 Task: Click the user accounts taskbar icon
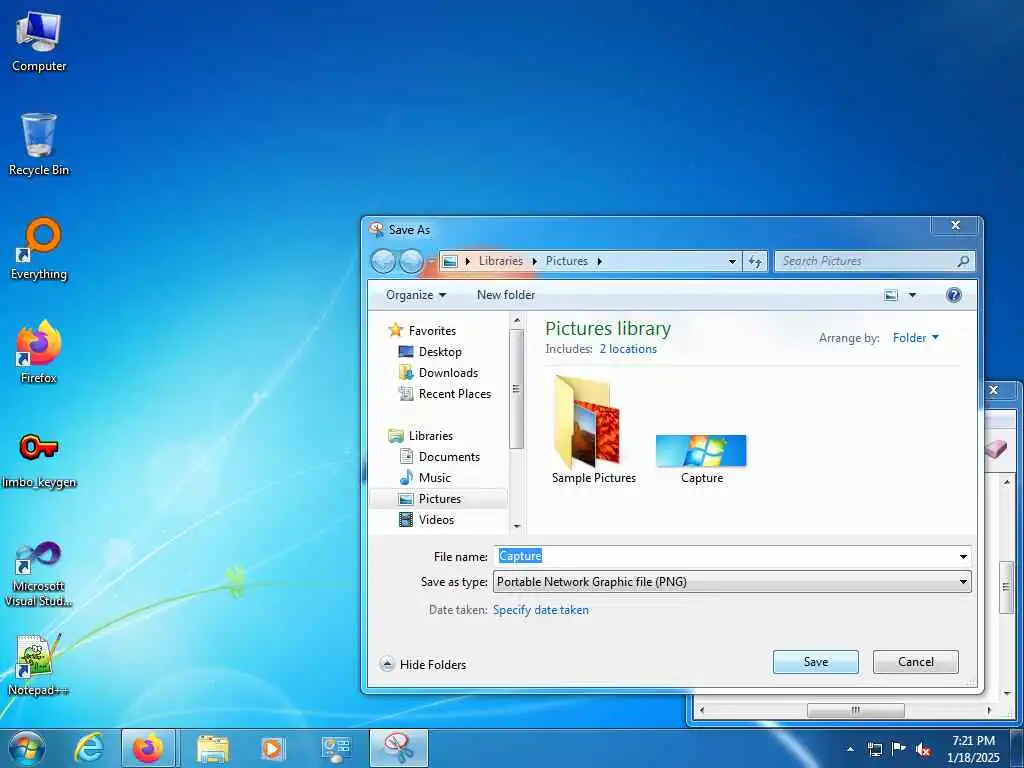point(336,748)
